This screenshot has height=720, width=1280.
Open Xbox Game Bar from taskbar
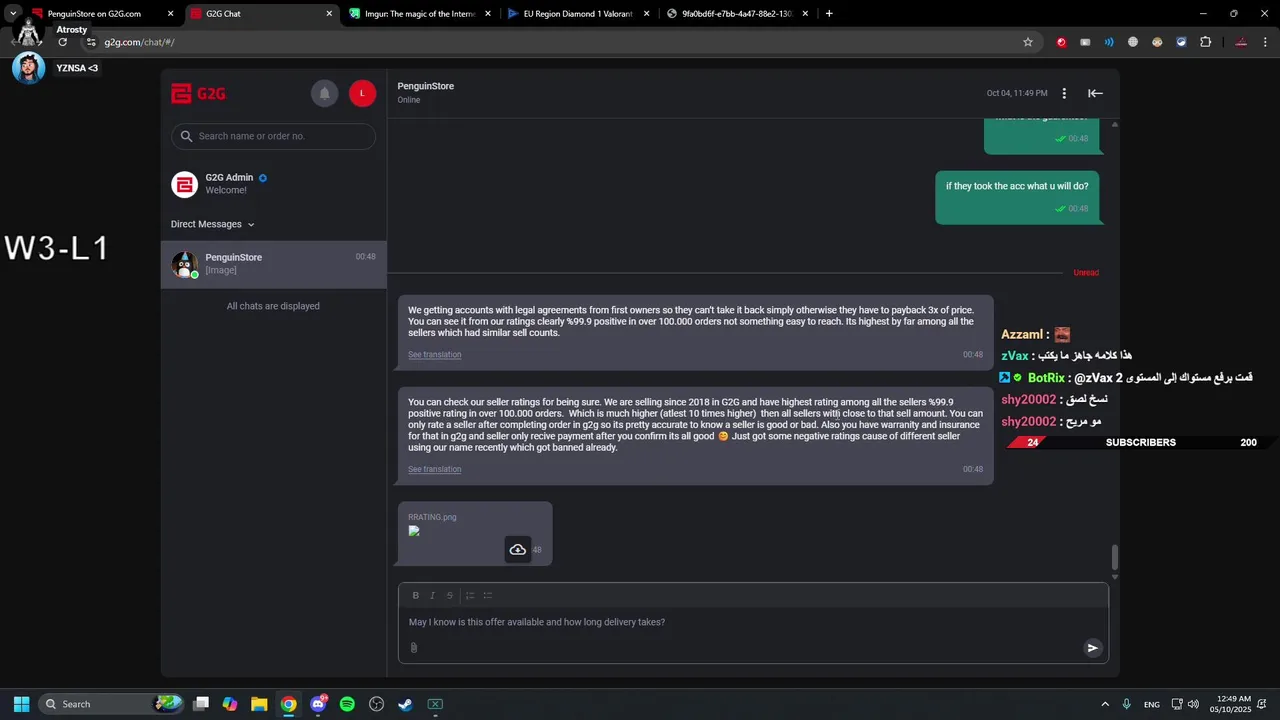(x=435, y=704)
